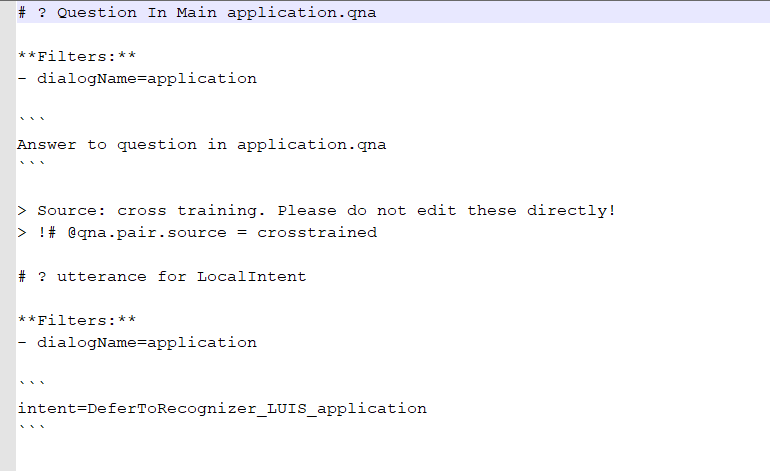
Task: Select '**Filters:**' line below the Question In Main heading
Action: tap(77, 56)
